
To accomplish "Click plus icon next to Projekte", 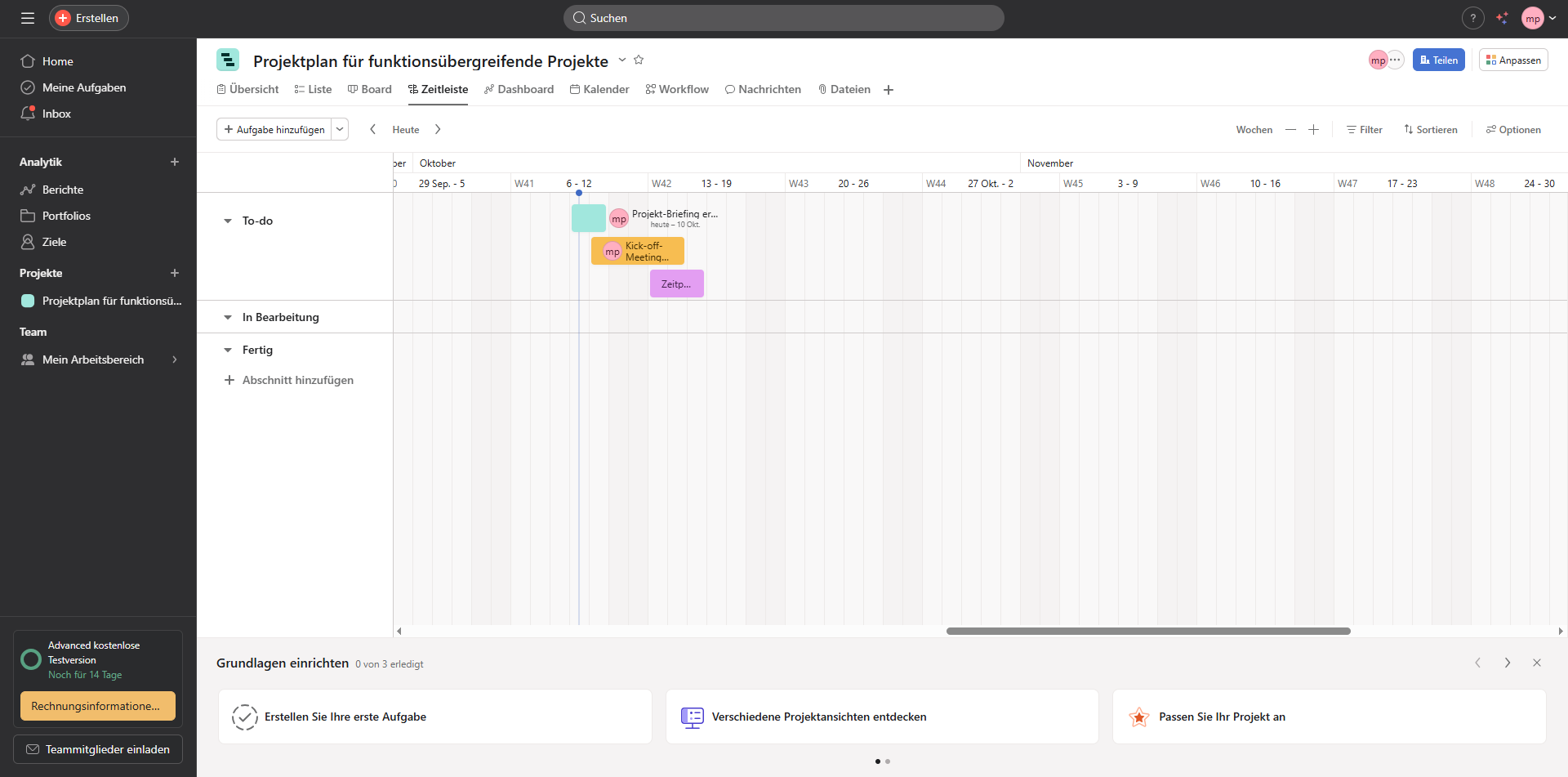I will pos(174,273).
